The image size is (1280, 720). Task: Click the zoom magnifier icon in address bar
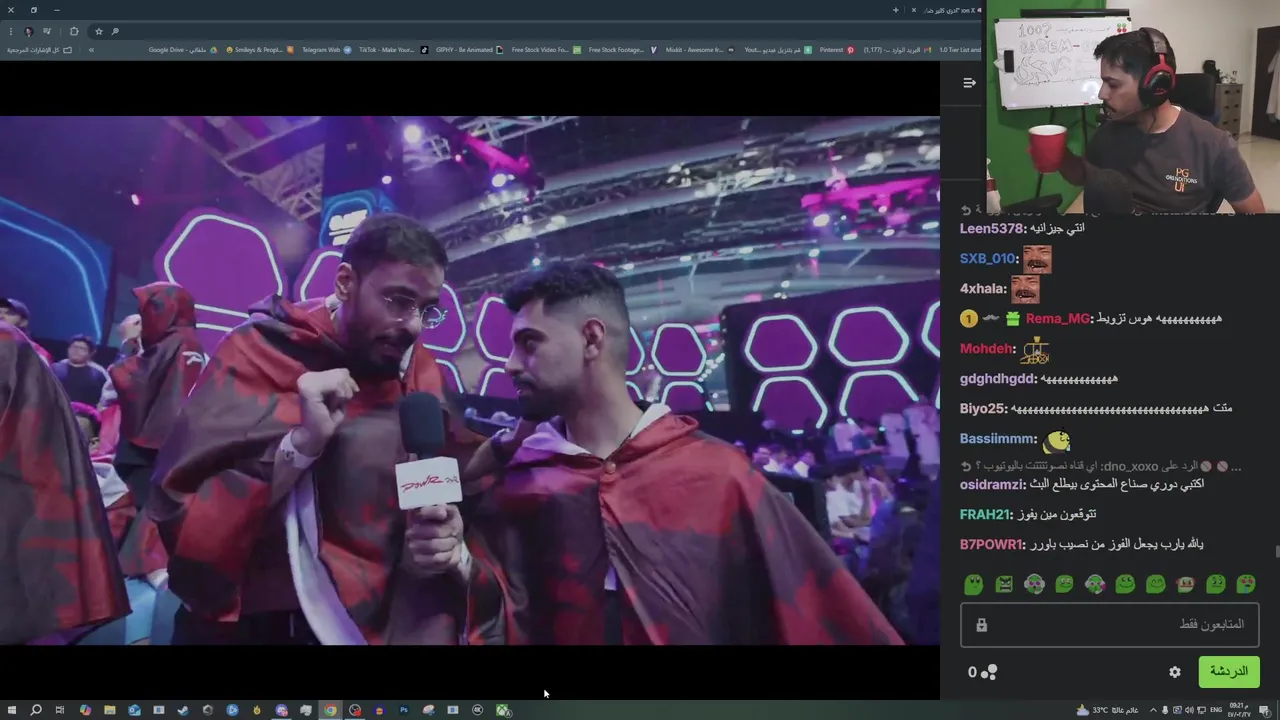(115, 32)
